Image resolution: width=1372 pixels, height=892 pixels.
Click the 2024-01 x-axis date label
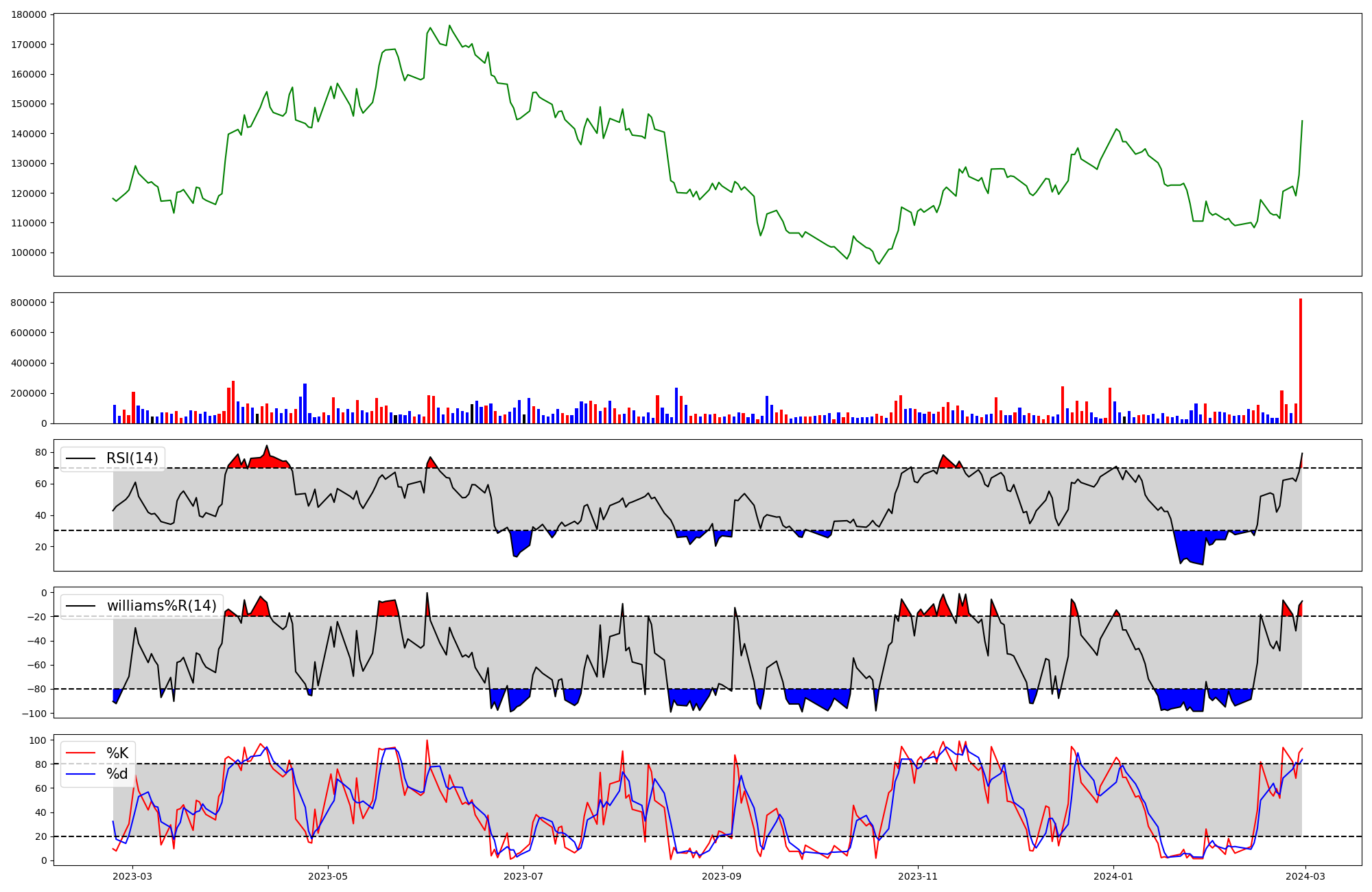pos(1113,876)
